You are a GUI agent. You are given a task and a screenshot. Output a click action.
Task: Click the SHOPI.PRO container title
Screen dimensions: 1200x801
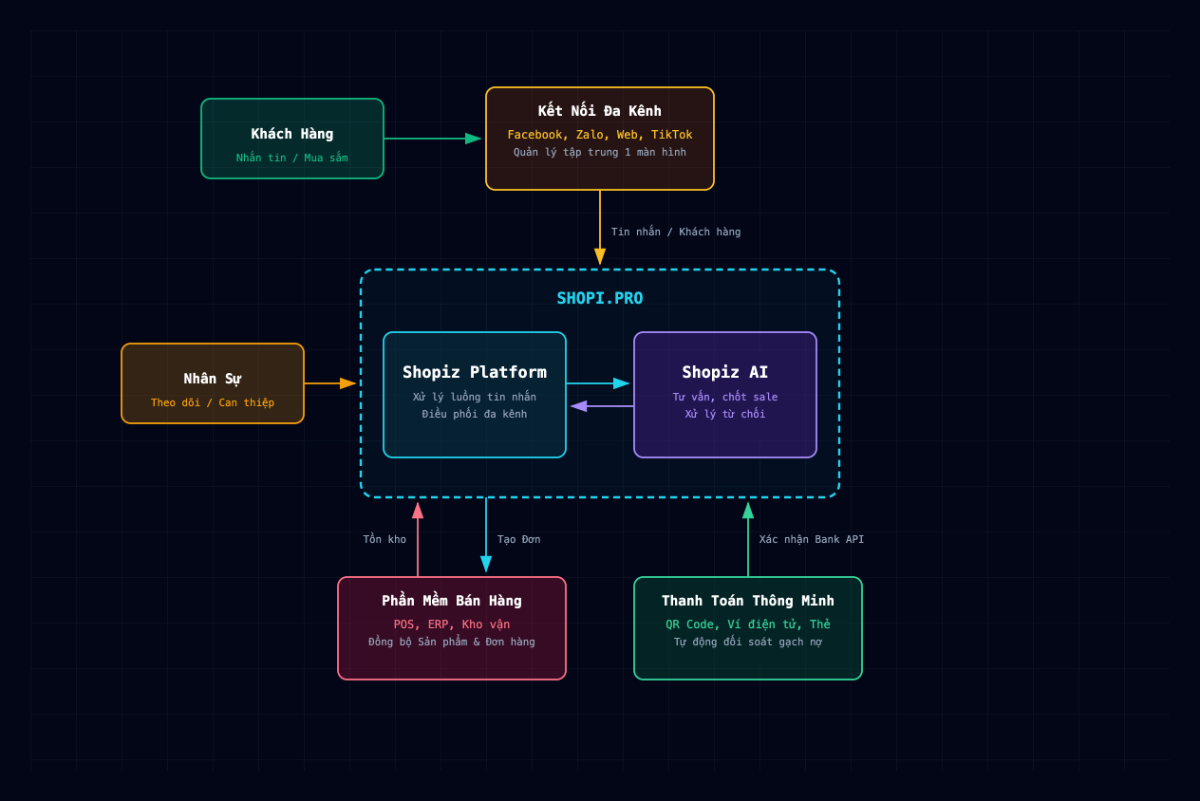pos(600,298)
